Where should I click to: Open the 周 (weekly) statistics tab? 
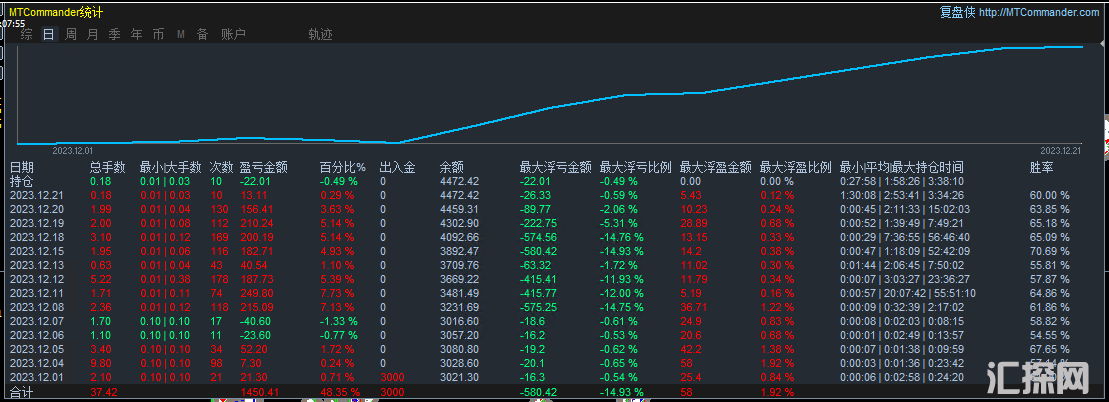tap(71, 34)
